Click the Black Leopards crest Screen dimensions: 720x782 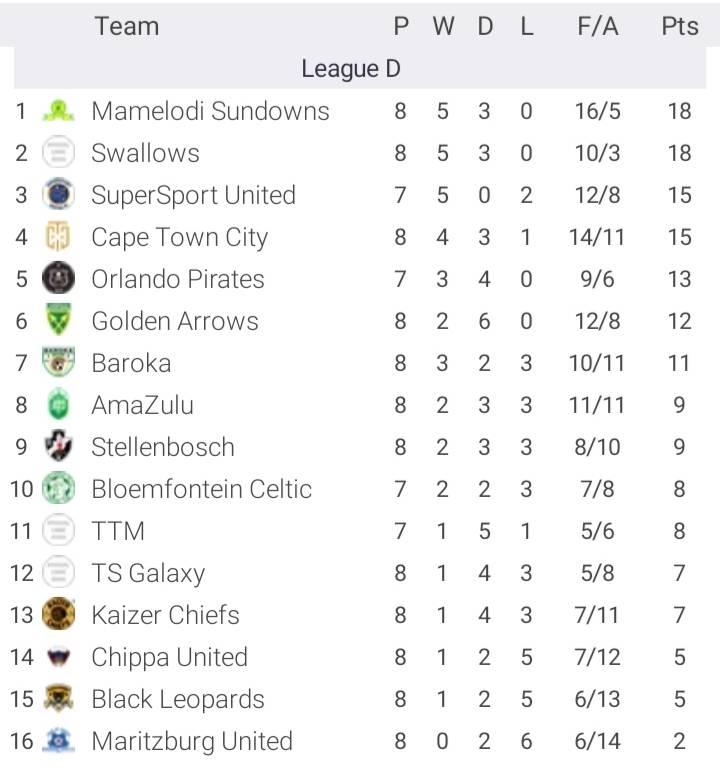[x=58, y=698]
